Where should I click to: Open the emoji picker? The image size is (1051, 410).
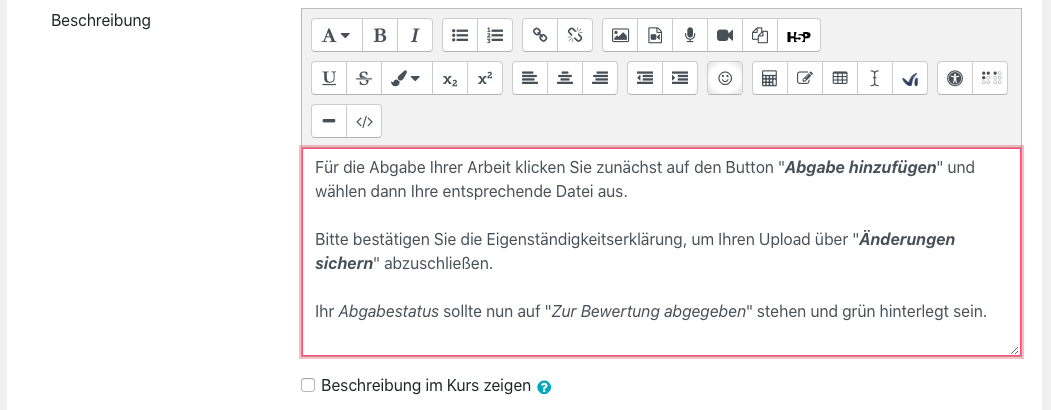pos(725,78)
